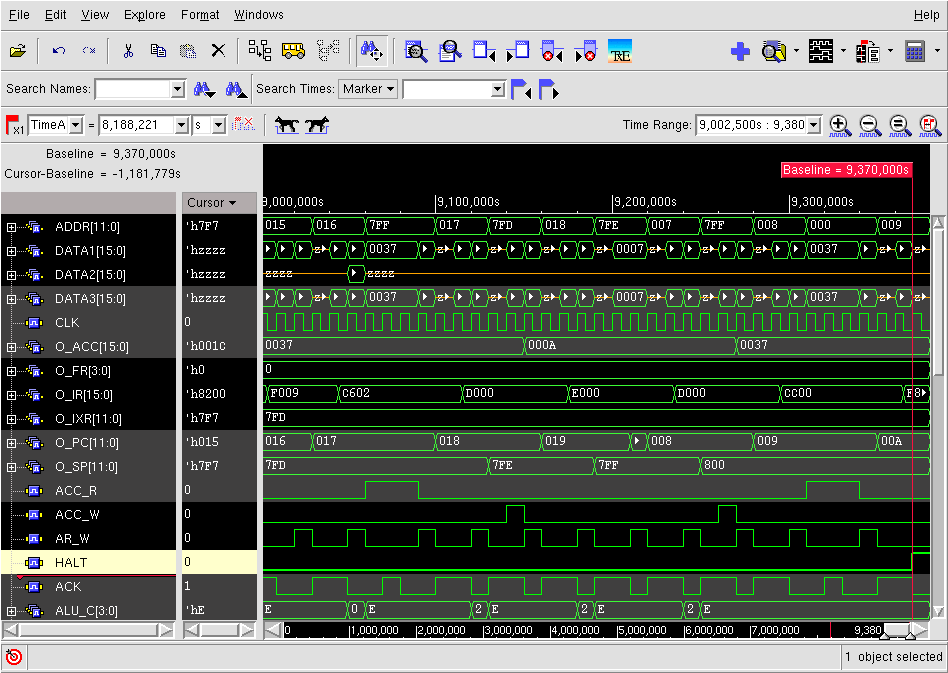The image size is (948, 673).
Task: Add new item with blue plus icon
Action: tap(740, 52)
